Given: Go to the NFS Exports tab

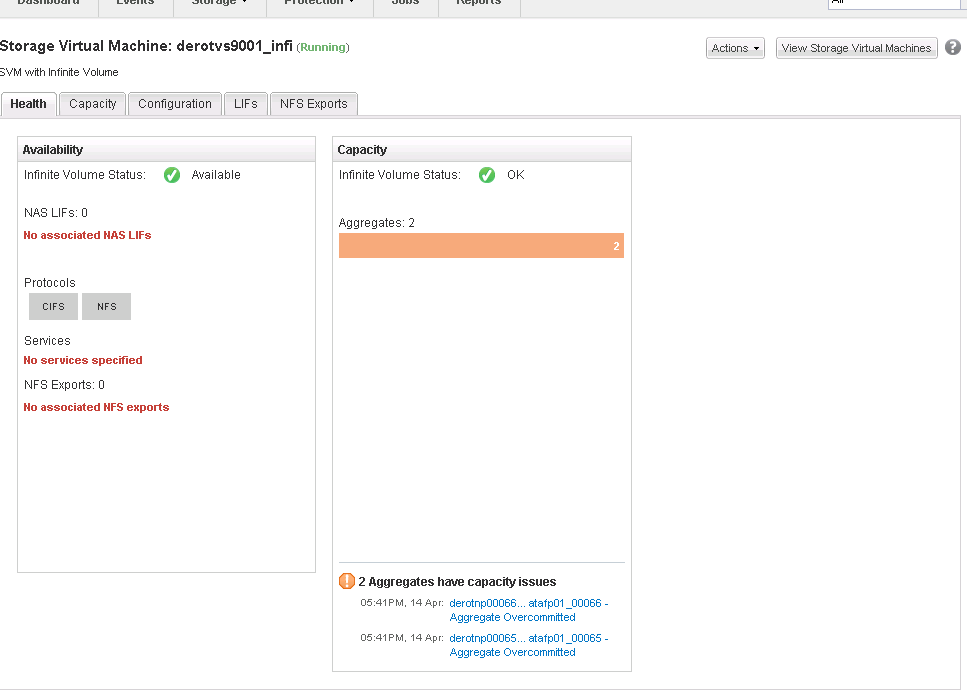Looking at the screenshot, I should click(313, 104).
